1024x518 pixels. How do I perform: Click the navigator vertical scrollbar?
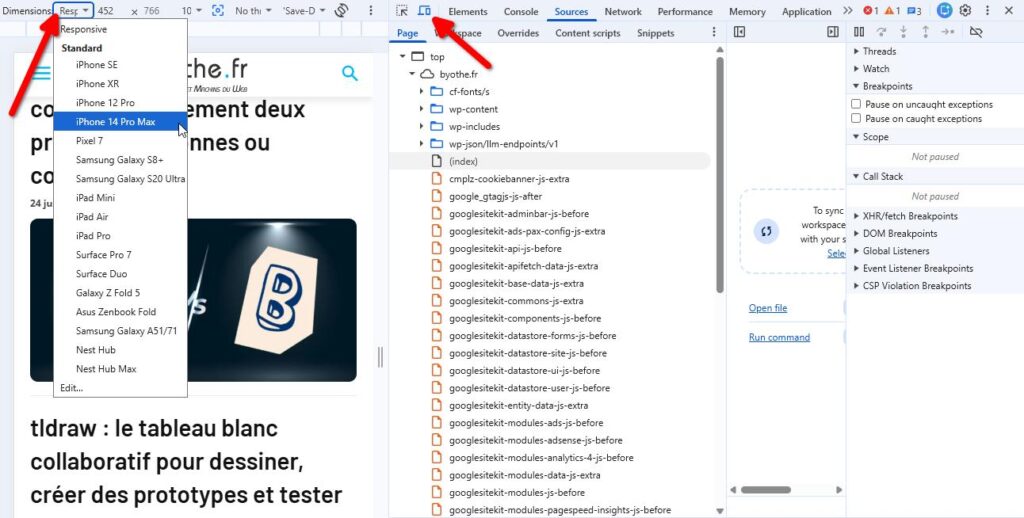720,175
